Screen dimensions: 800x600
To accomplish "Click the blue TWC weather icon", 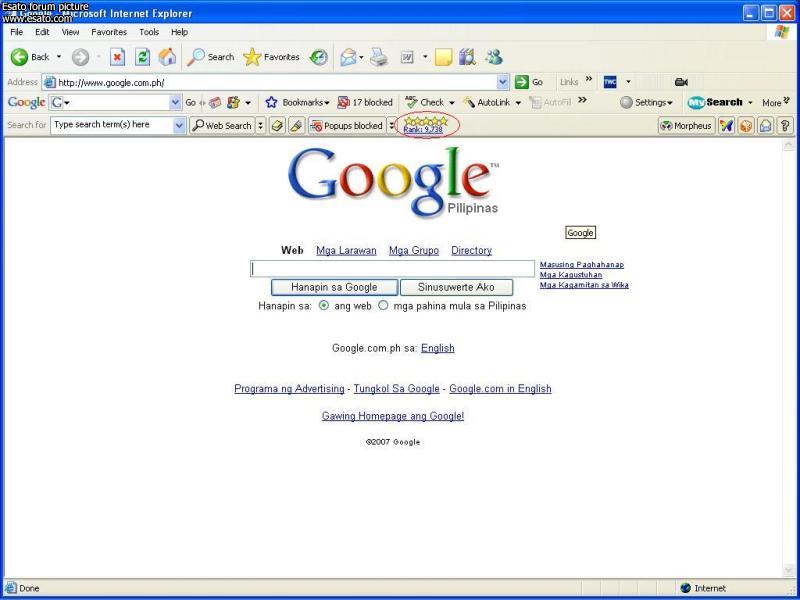I will [610, 82].
